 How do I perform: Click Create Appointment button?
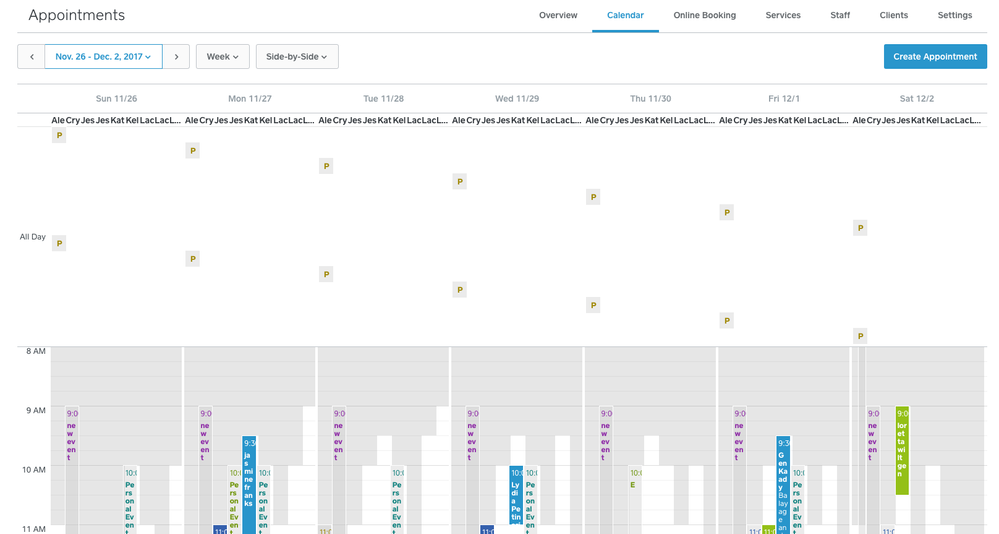[935, 57]
